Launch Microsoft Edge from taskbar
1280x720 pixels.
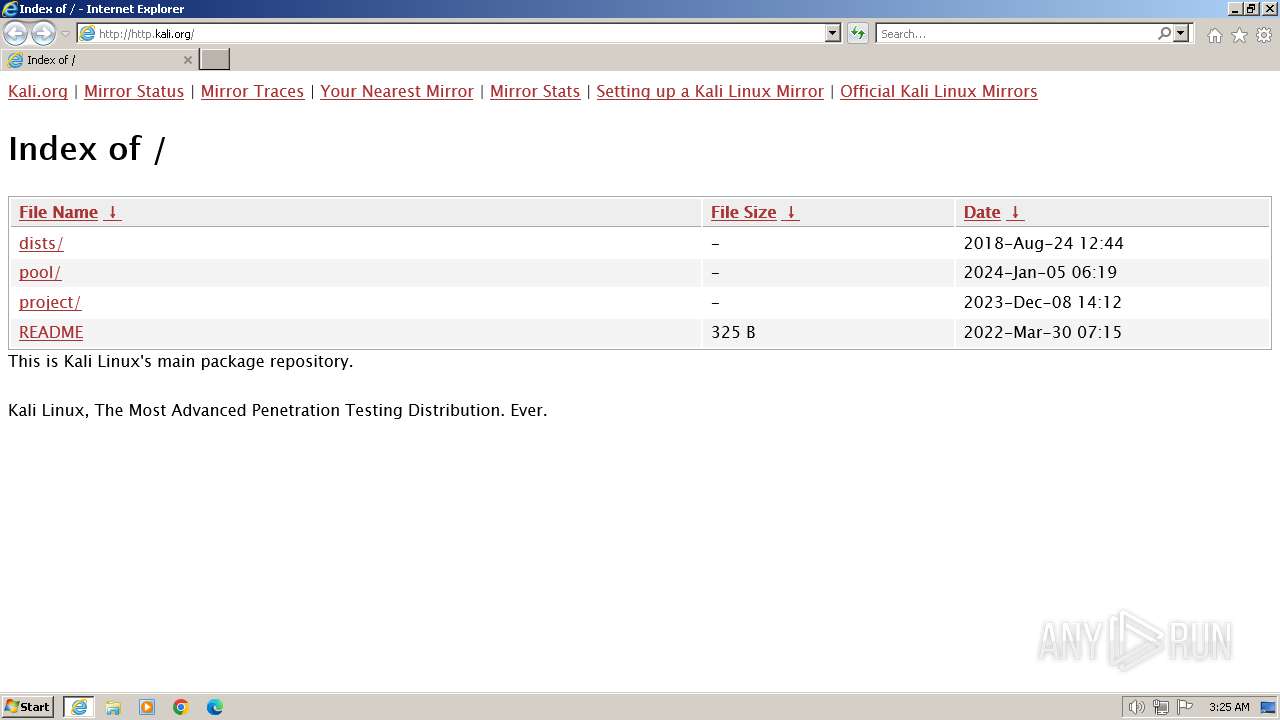click(x=215, y=707)
